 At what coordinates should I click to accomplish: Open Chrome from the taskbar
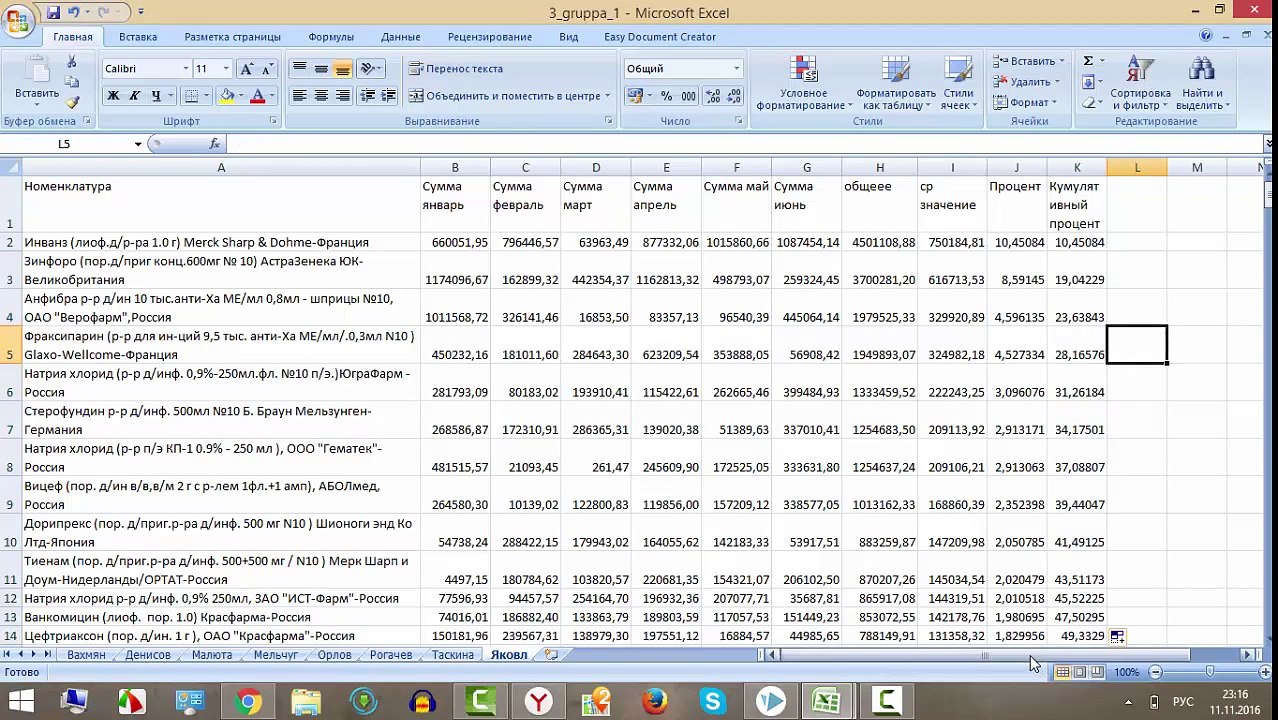[x=248, y=702]
